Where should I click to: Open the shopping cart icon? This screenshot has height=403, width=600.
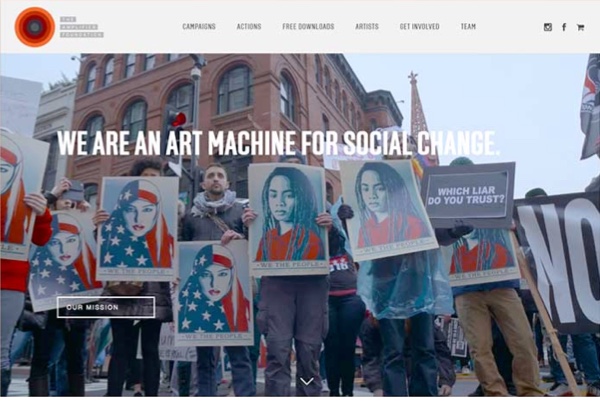pyautogui.click(x=580, y=27)
